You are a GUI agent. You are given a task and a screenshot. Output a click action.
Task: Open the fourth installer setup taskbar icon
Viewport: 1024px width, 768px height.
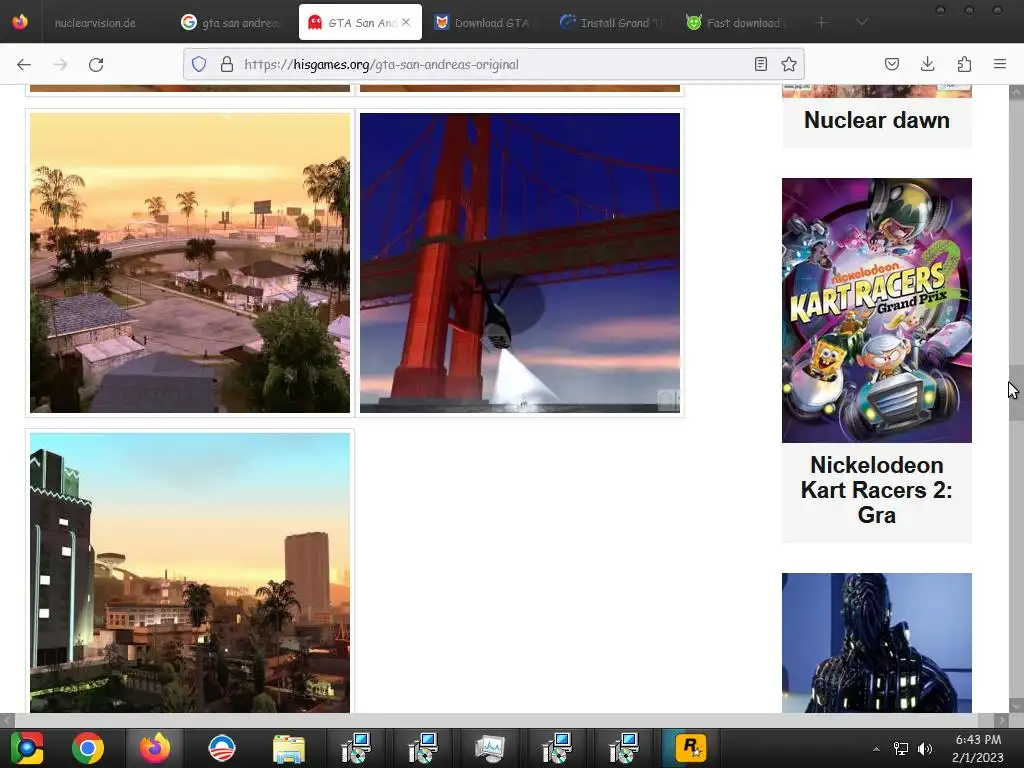624,748
